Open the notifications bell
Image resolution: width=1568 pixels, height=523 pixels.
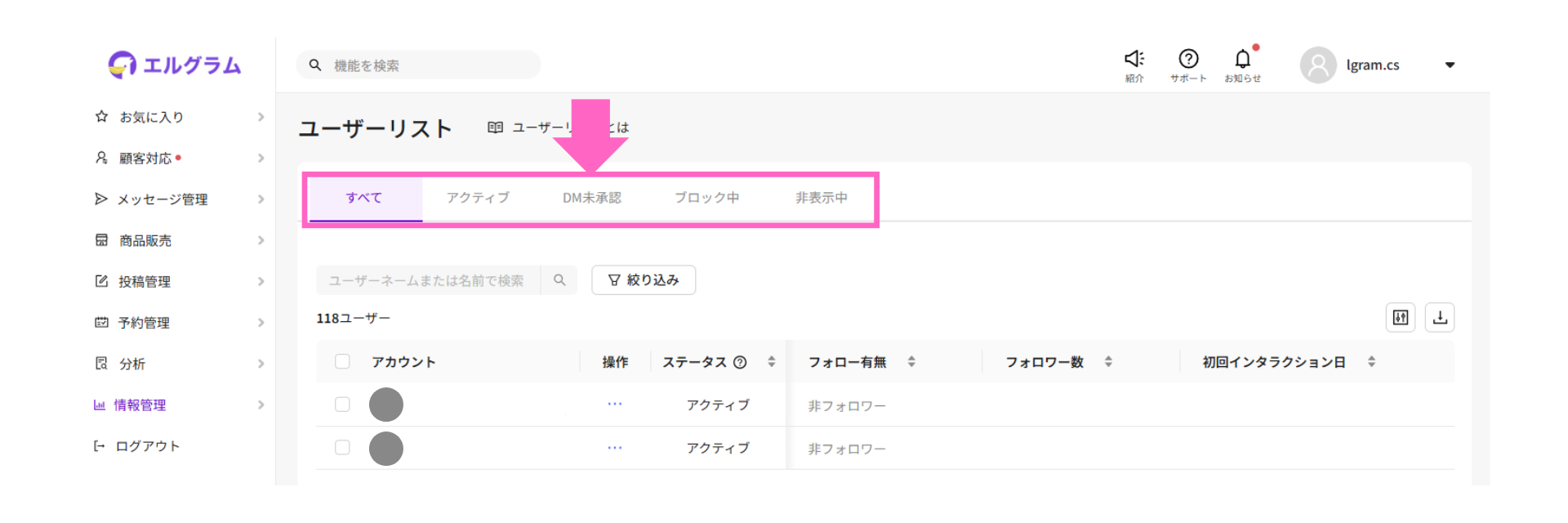[1242, 60]
